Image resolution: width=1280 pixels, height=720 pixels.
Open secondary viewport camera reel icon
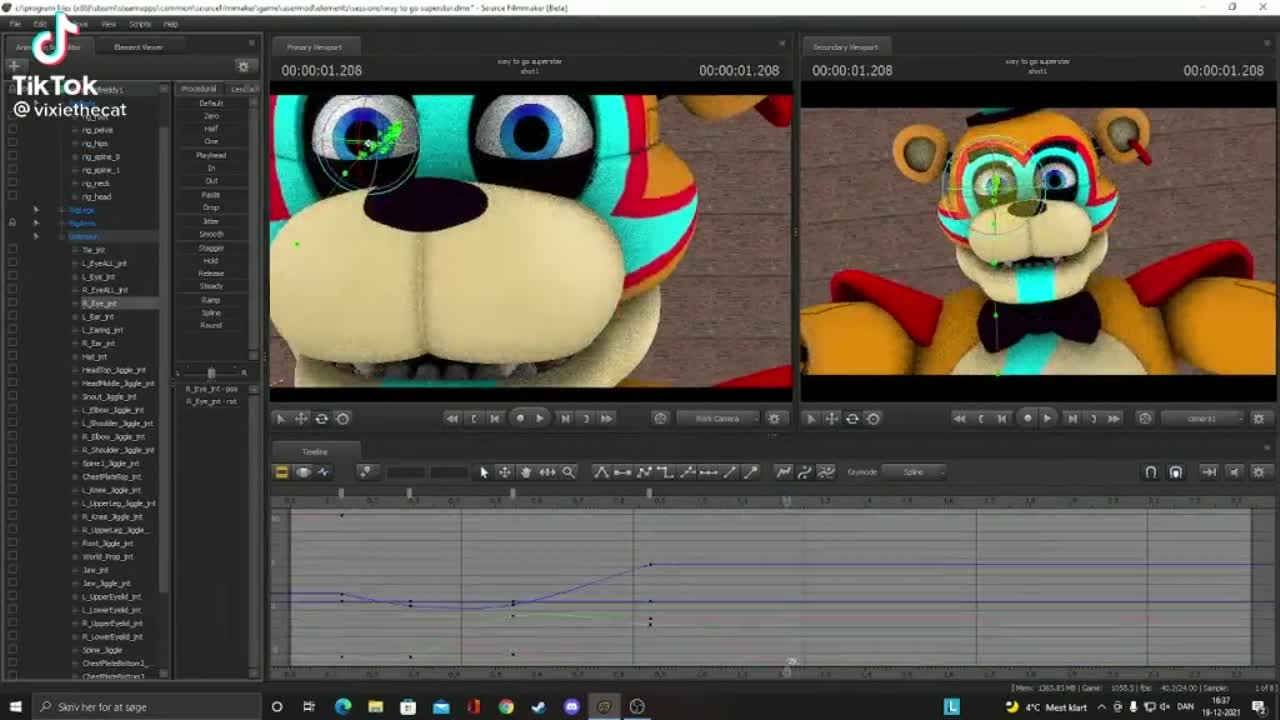(x=1146, y=419)
